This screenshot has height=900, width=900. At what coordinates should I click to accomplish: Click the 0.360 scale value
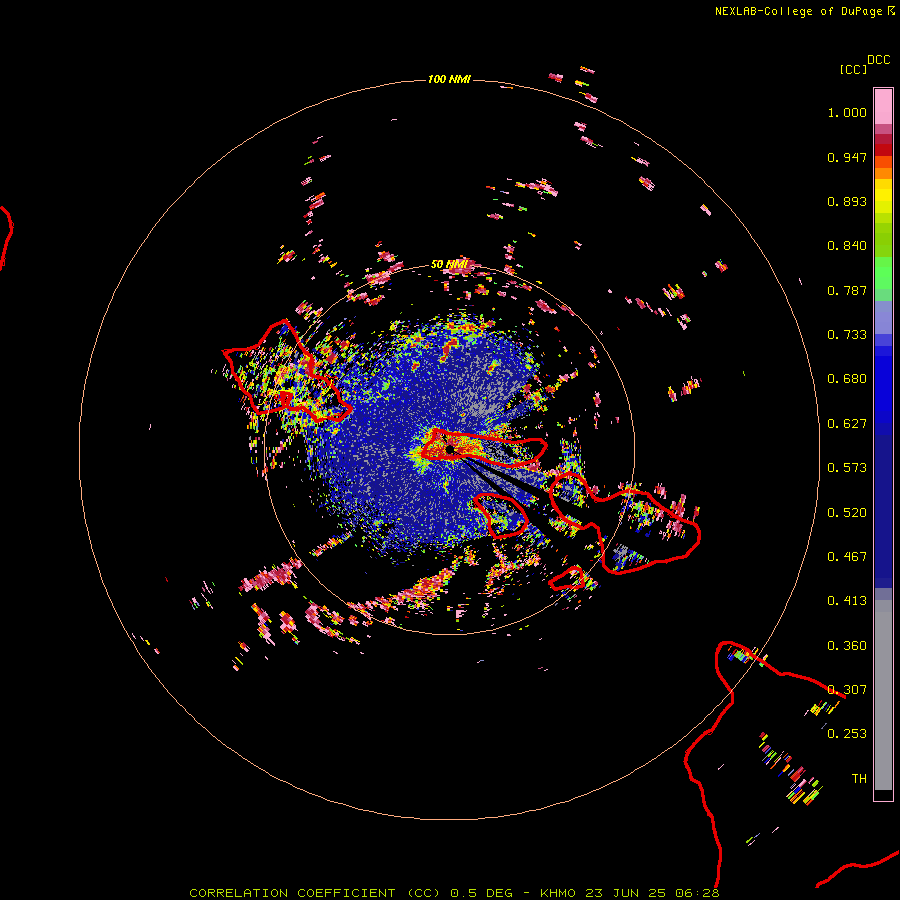click(847, 646)
